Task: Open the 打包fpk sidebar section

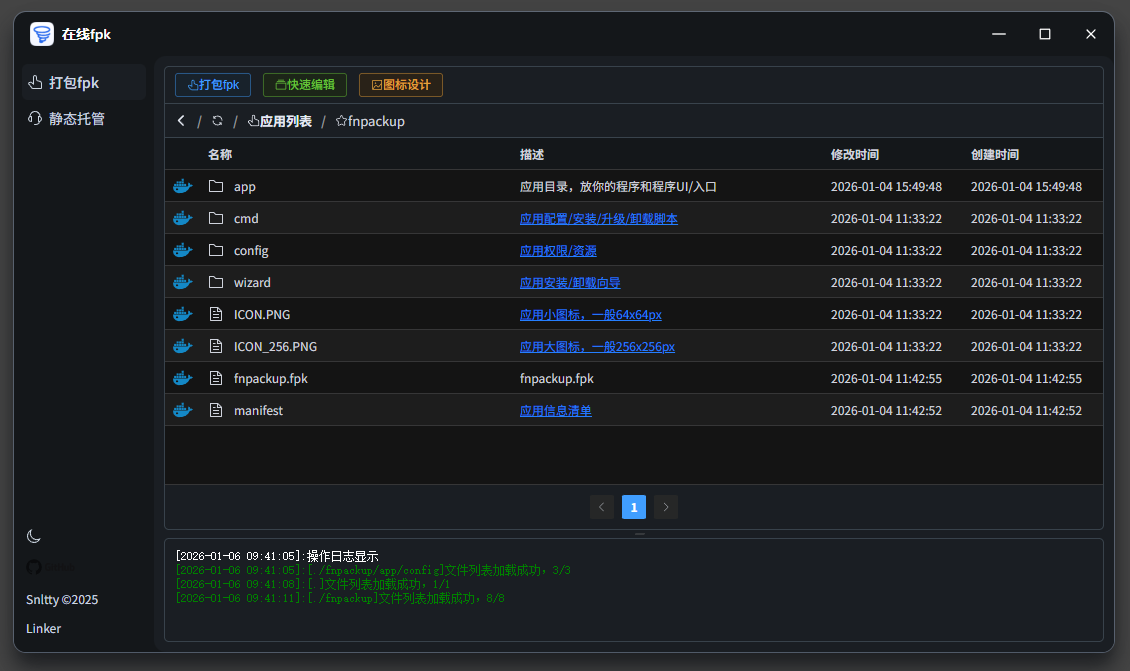Action: pos(84,82)
